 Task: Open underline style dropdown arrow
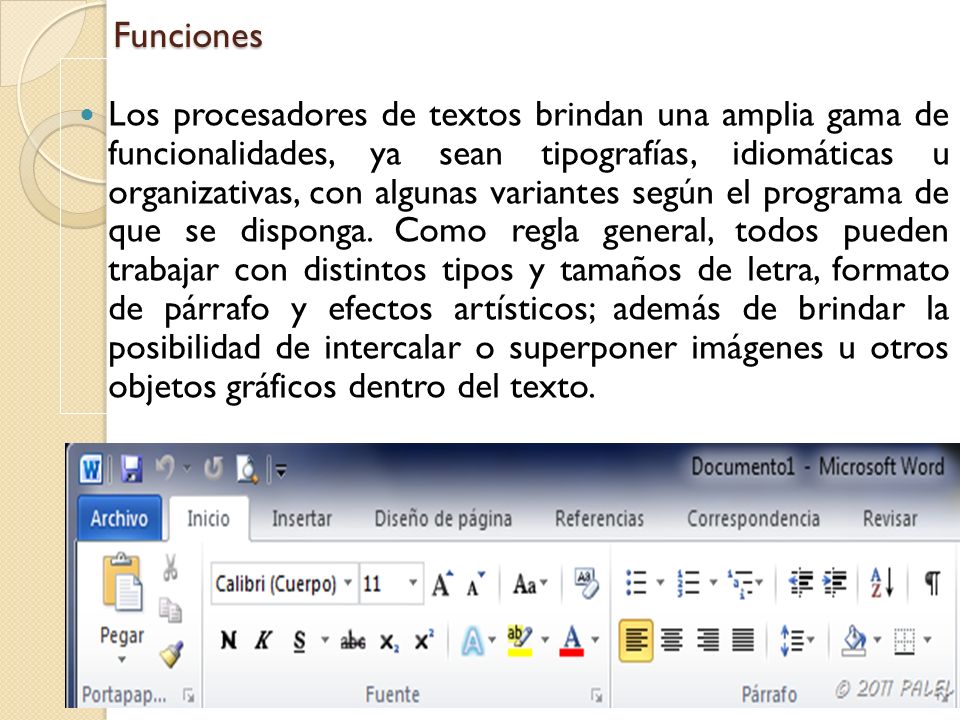point(324,640)
